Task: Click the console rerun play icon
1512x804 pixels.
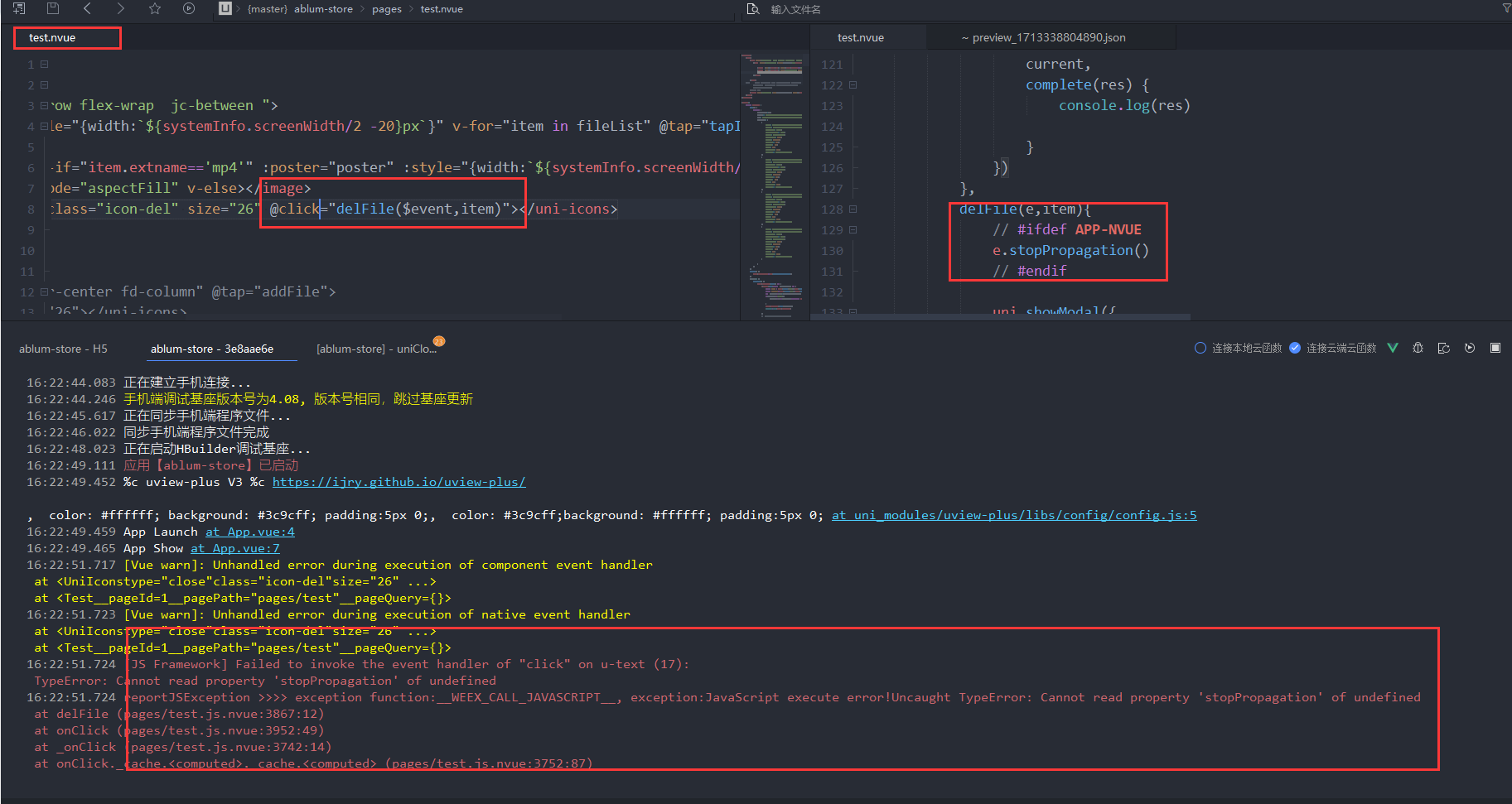Action: pyautogui.click(x=1470, y=348)
